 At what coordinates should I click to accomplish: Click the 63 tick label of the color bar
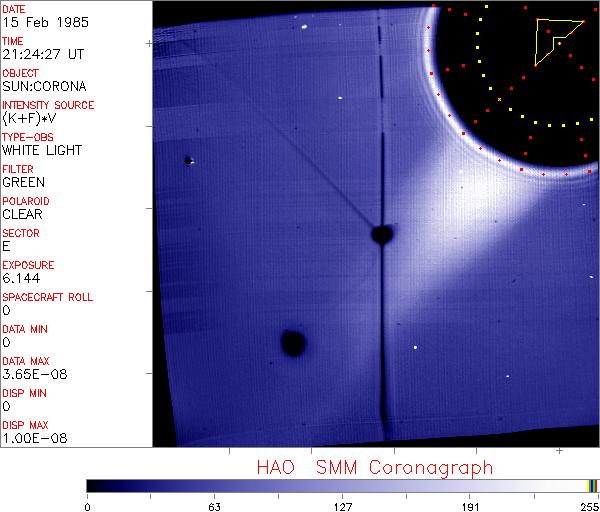point(215,507)
